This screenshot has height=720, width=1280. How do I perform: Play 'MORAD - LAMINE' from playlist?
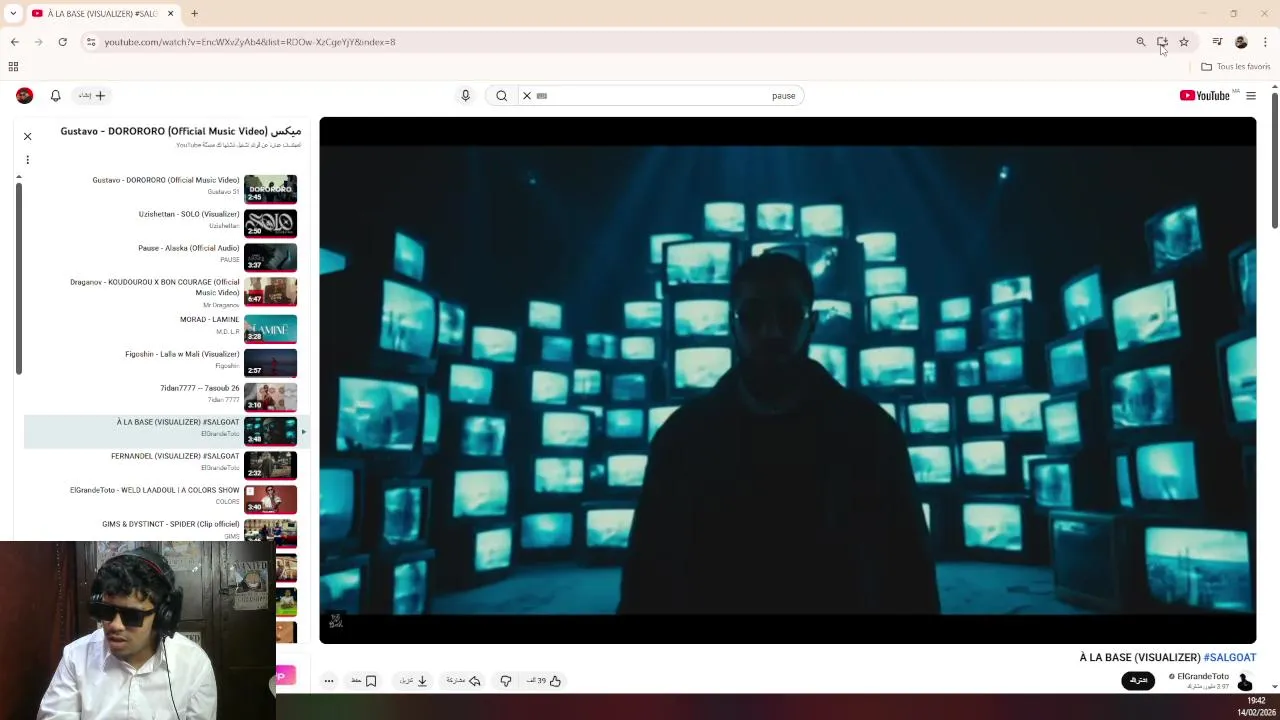coord(210,319)
